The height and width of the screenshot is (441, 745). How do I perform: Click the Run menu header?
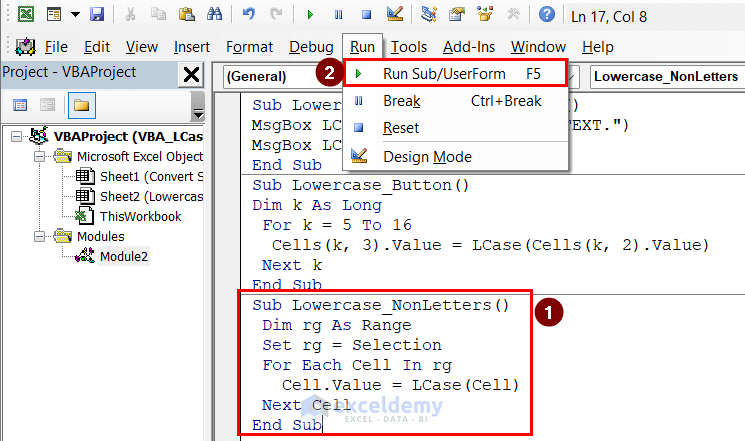coord(362,47)
